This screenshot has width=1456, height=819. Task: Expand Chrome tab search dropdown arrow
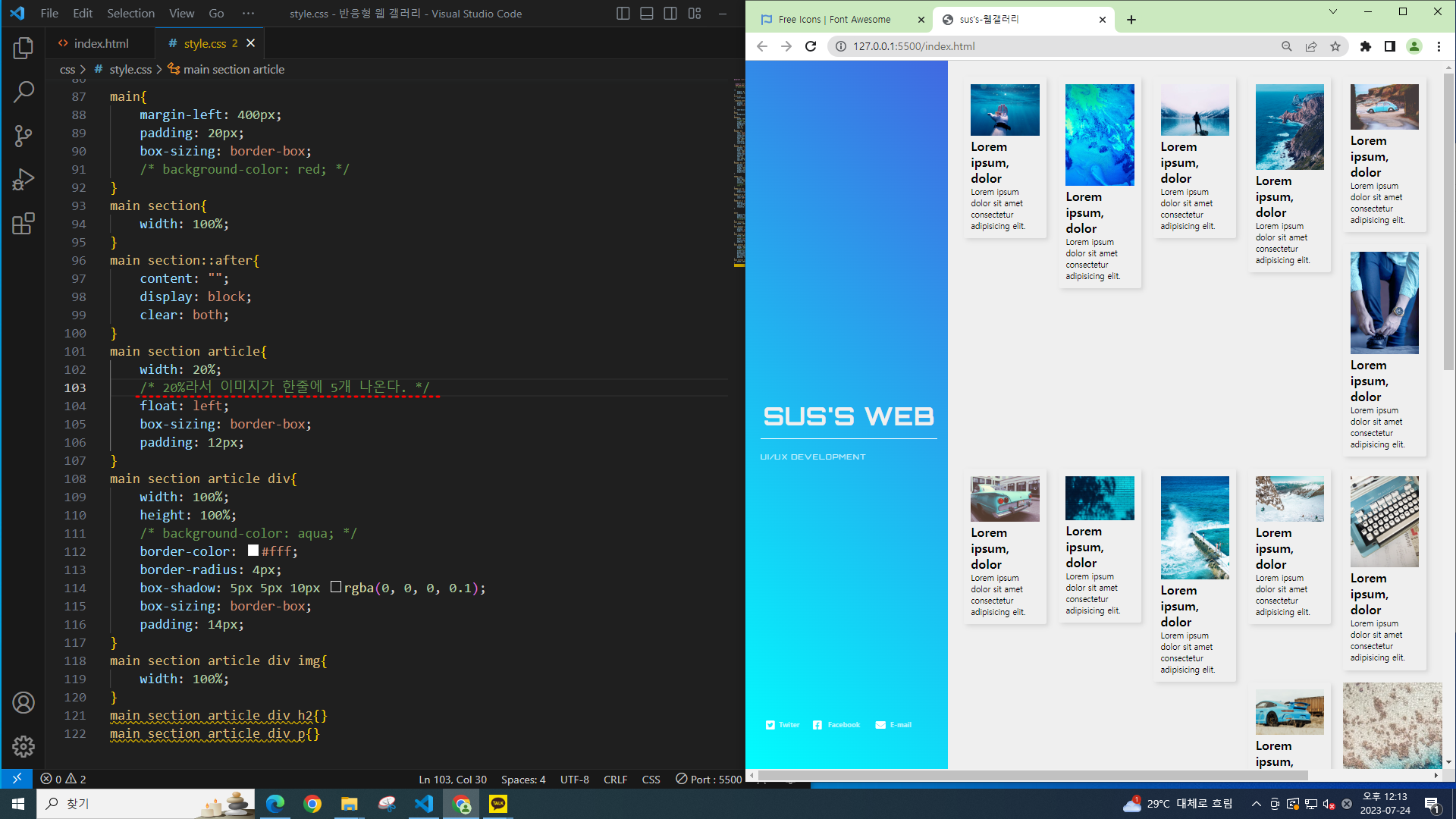pos(1332,11)
